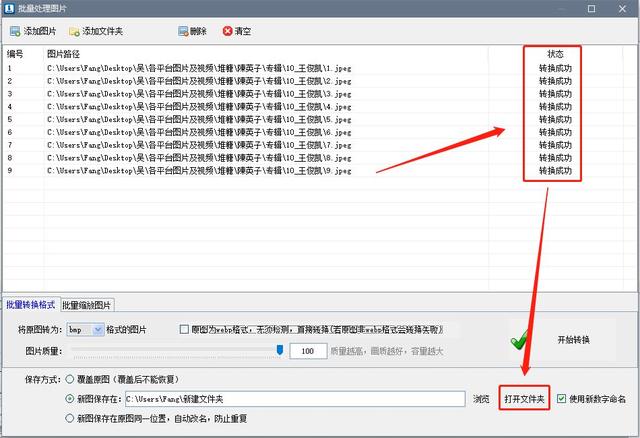Select 新图保存在原图同一位置 radio option
640x438 pixels.
pos(70,418)
